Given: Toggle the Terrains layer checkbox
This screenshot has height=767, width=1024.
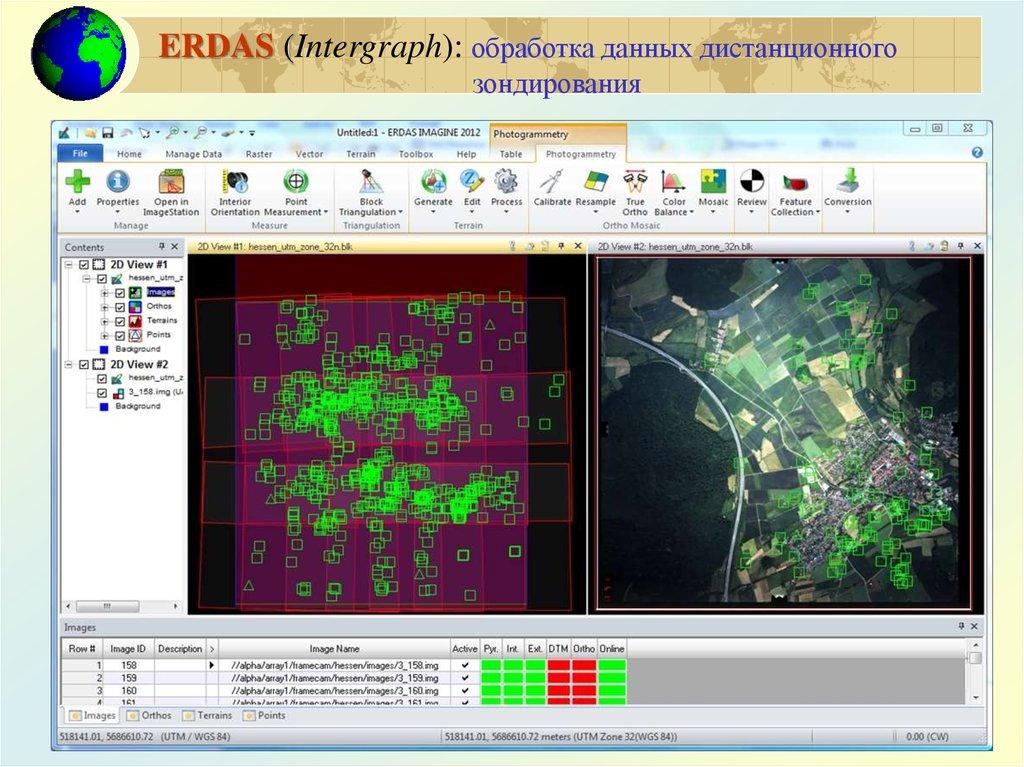Looking at the screenshot, I should [x=119, y=321].
